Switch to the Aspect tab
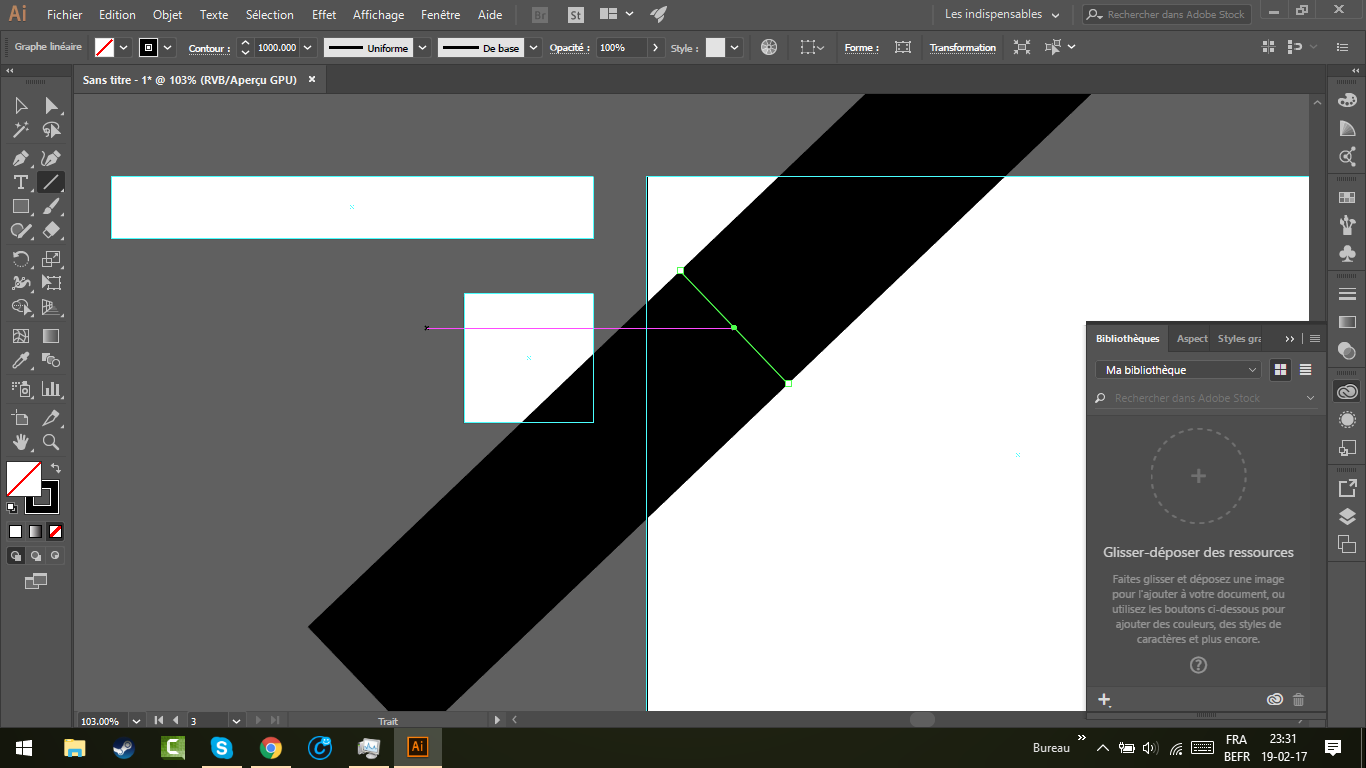This screenshot has height=768, width=1366. 1191,338
